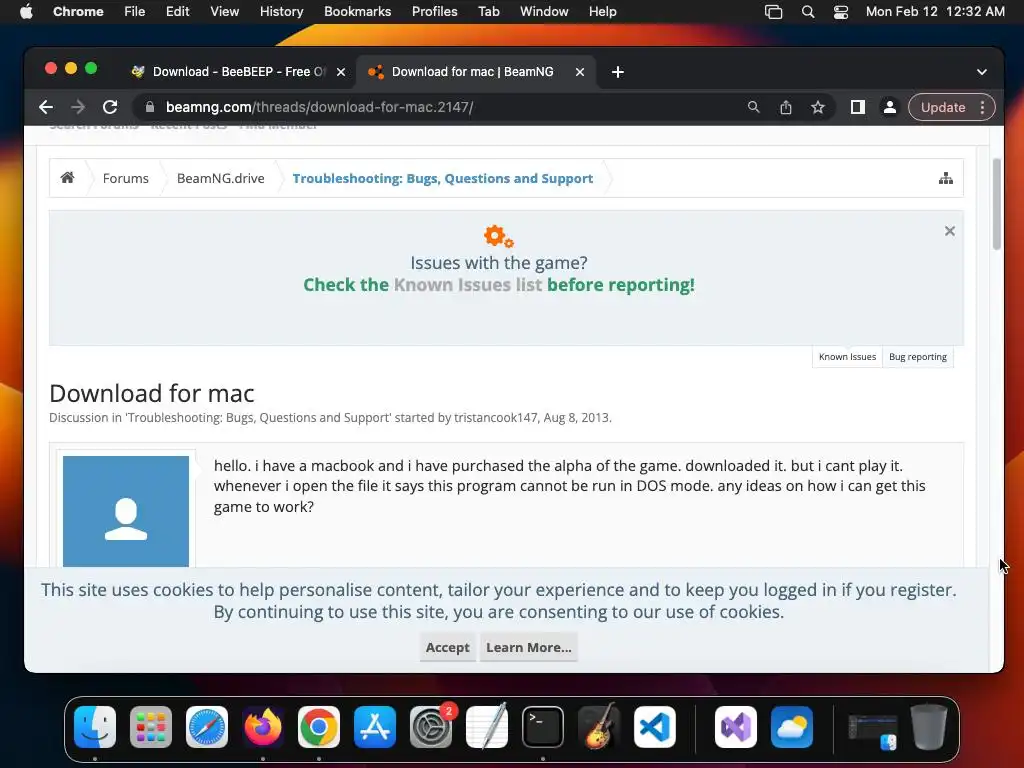Image resolution: width=1024 pixels, height=768 pixels.
Task: Open the BeamNG.drive breadcrumb link
Action: [x=221, y=178]
